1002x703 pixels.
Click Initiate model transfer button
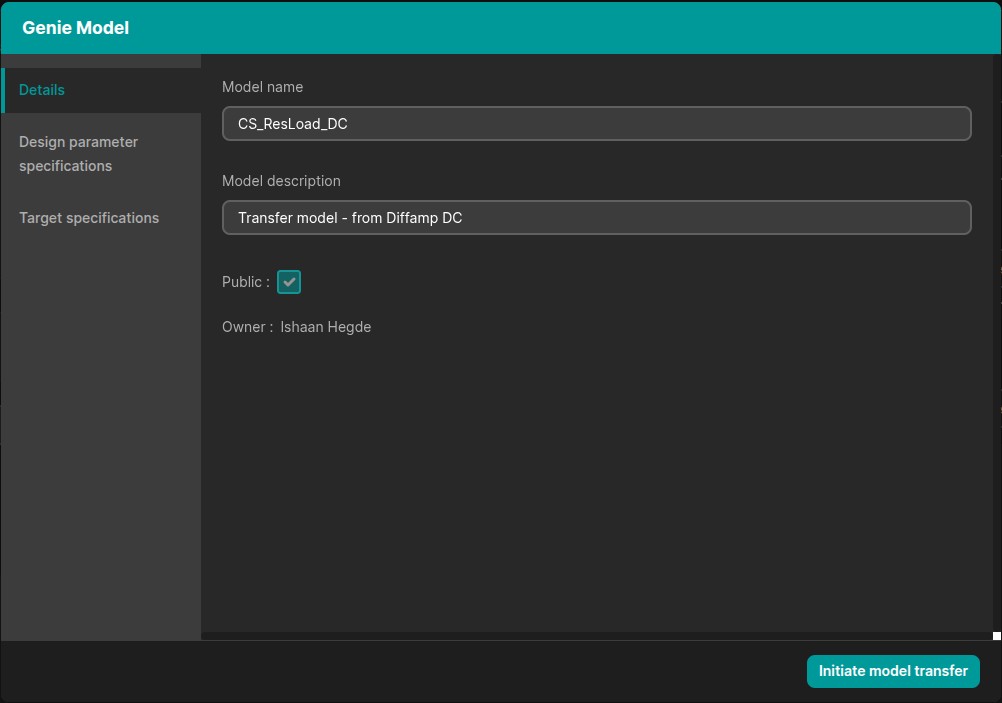(x=893, y=671)
